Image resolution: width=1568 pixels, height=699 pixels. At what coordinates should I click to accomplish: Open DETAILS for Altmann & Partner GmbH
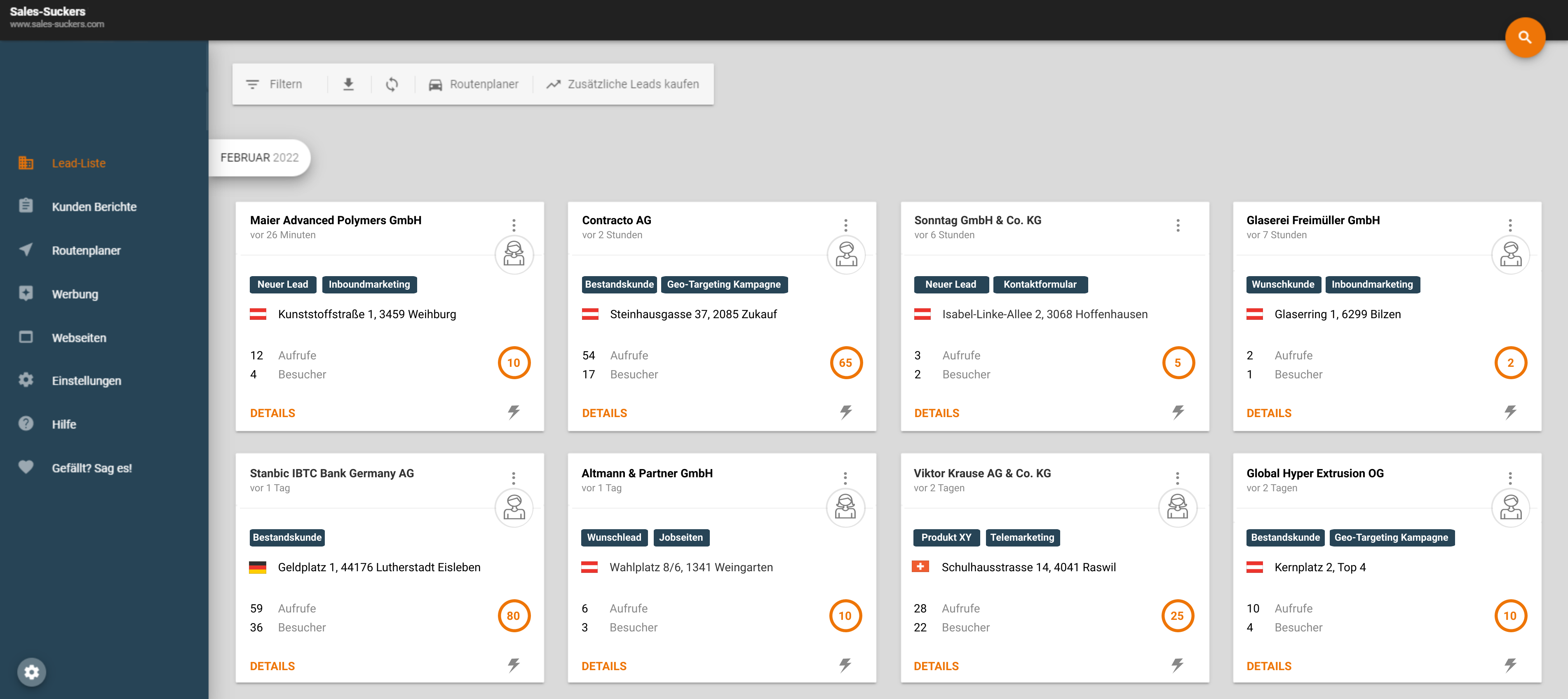pyautogui.click(x=604, y=666)
